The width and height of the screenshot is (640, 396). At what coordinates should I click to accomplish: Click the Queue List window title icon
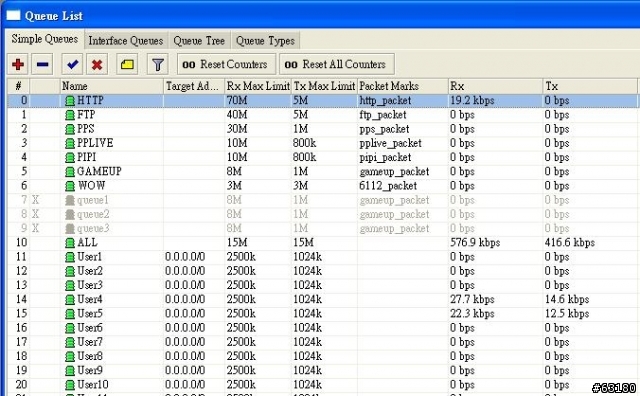[13, 16]
